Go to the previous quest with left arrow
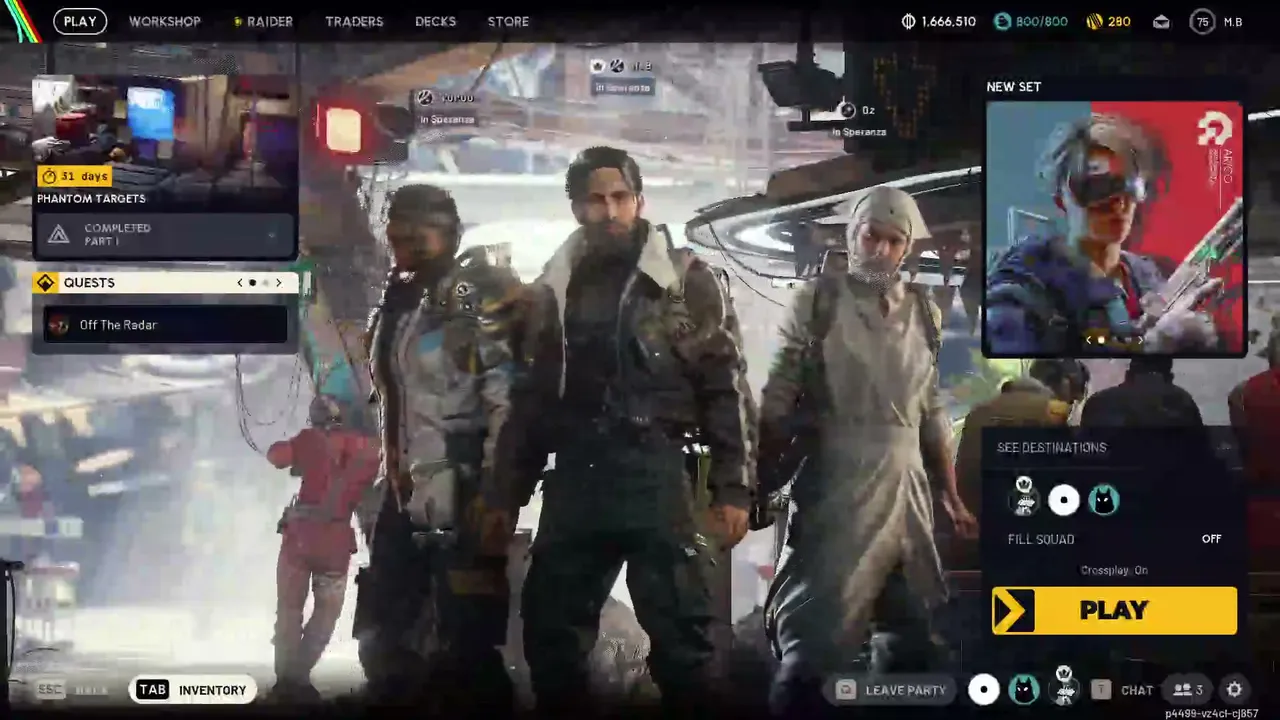Screen dimensions: 1280x720 (x=240, y=283)
